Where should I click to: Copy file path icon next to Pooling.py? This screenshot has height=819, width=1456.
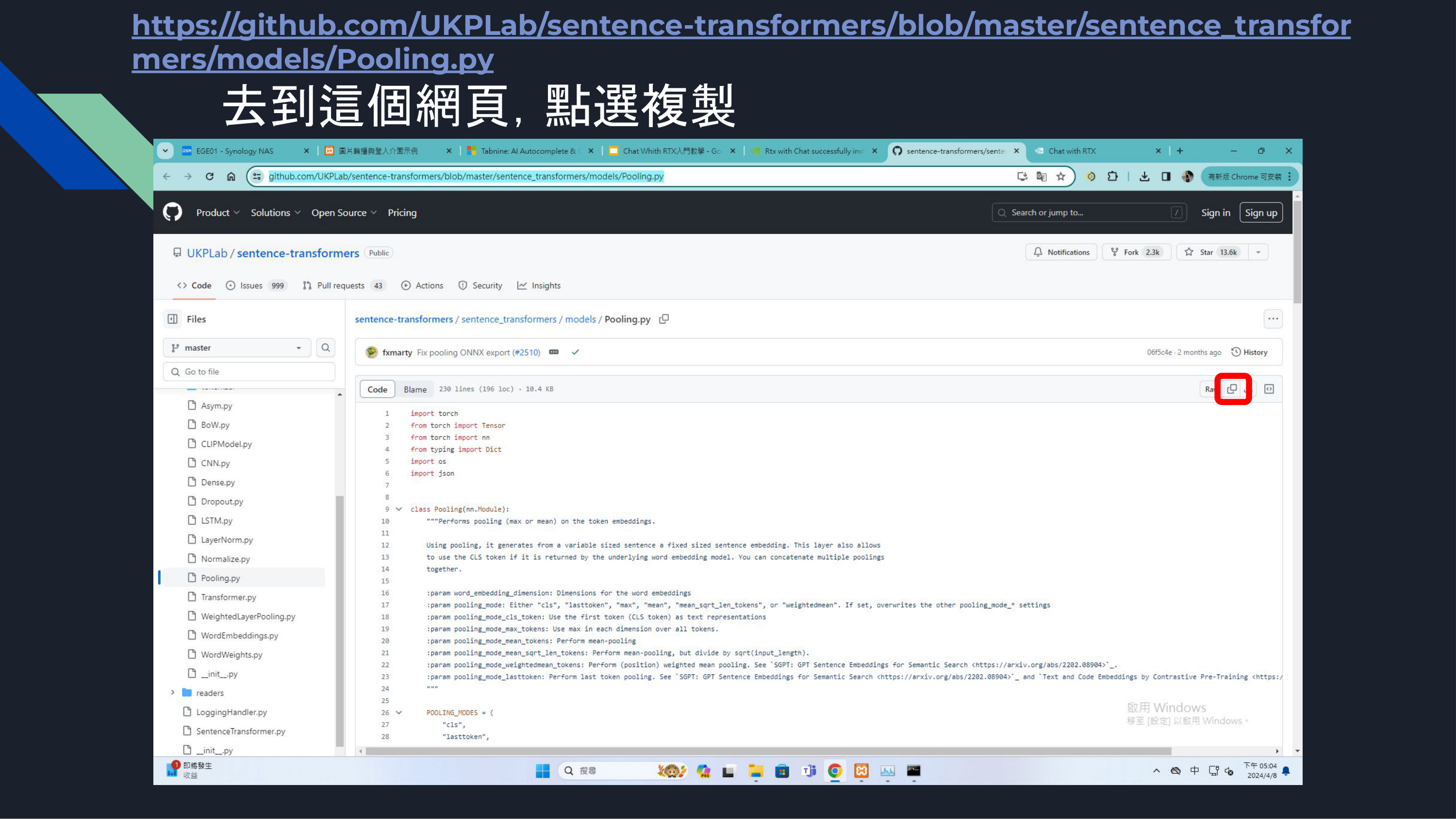click(x=664, y=319)
